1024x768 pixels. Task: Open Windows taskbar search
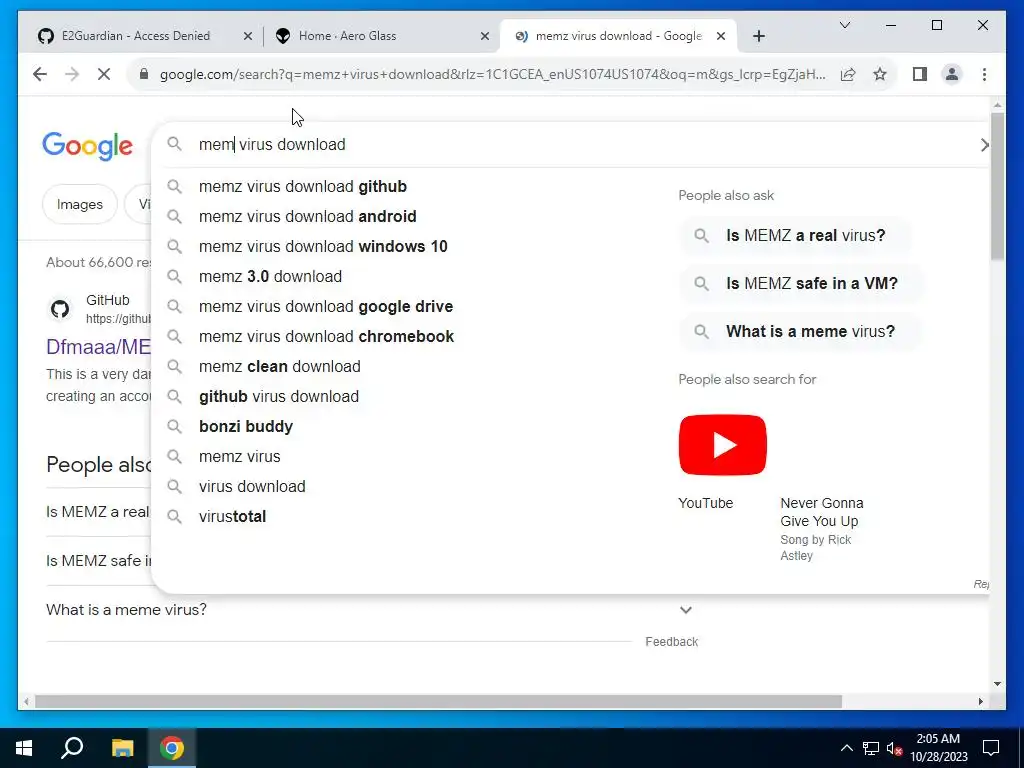tap(72, 748)
